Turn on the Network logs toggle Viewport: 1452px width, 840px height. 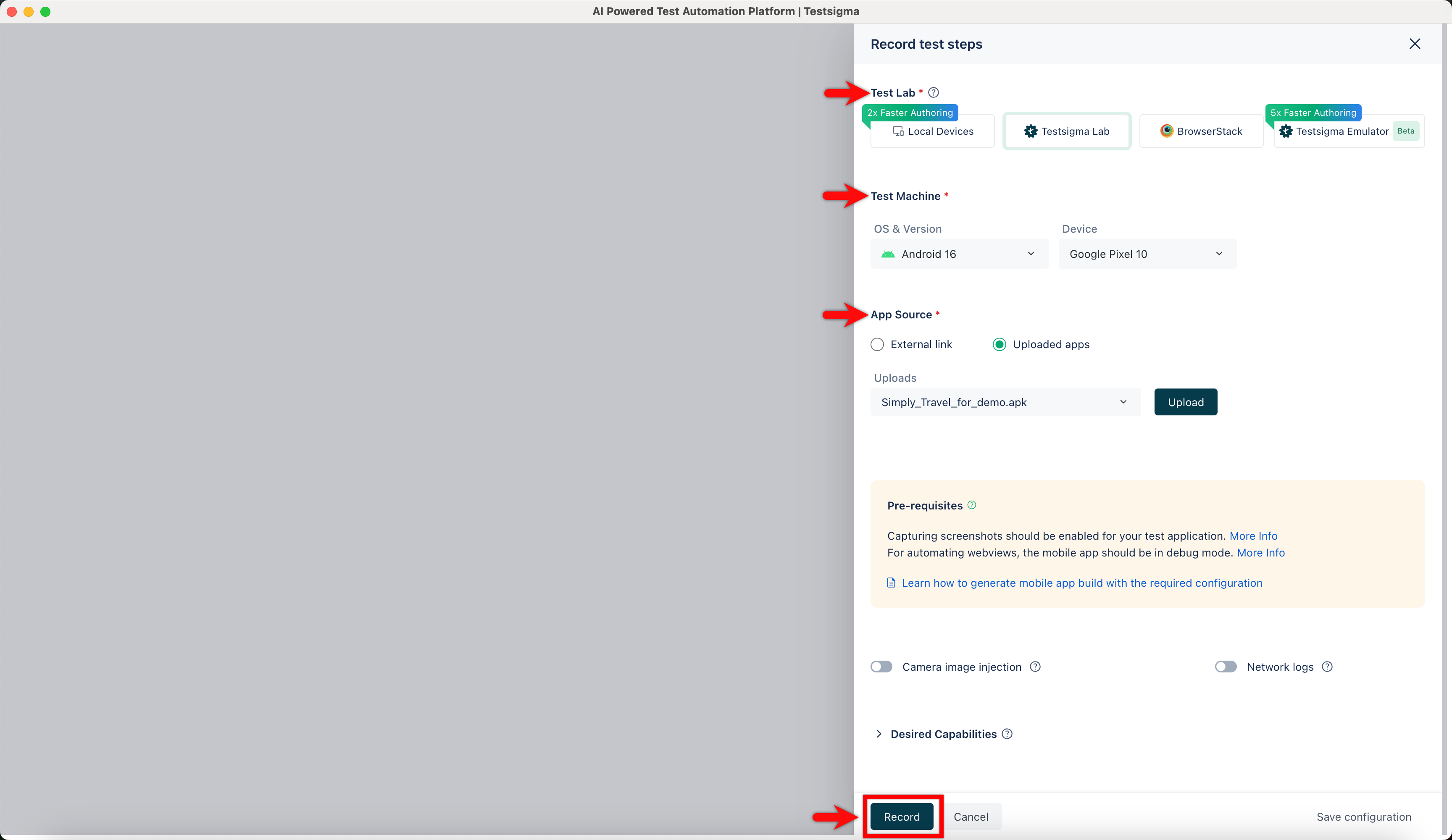point(1226,667)
